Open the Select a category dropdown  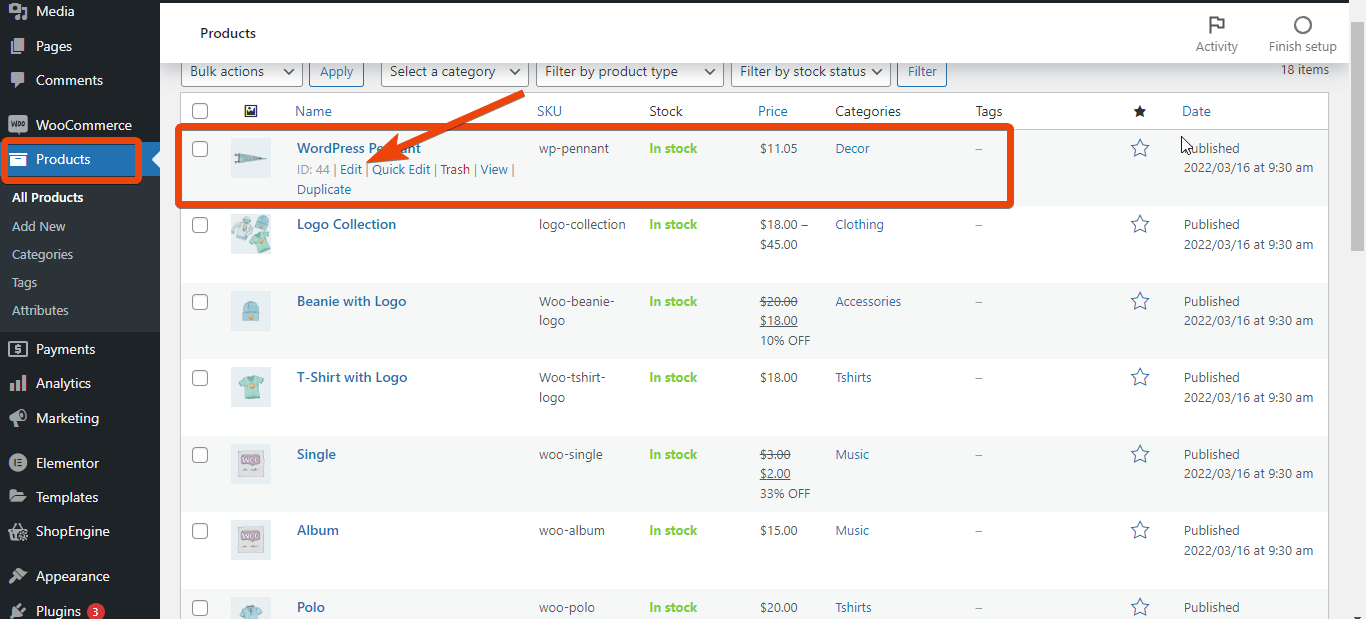[x=455, y=72]
